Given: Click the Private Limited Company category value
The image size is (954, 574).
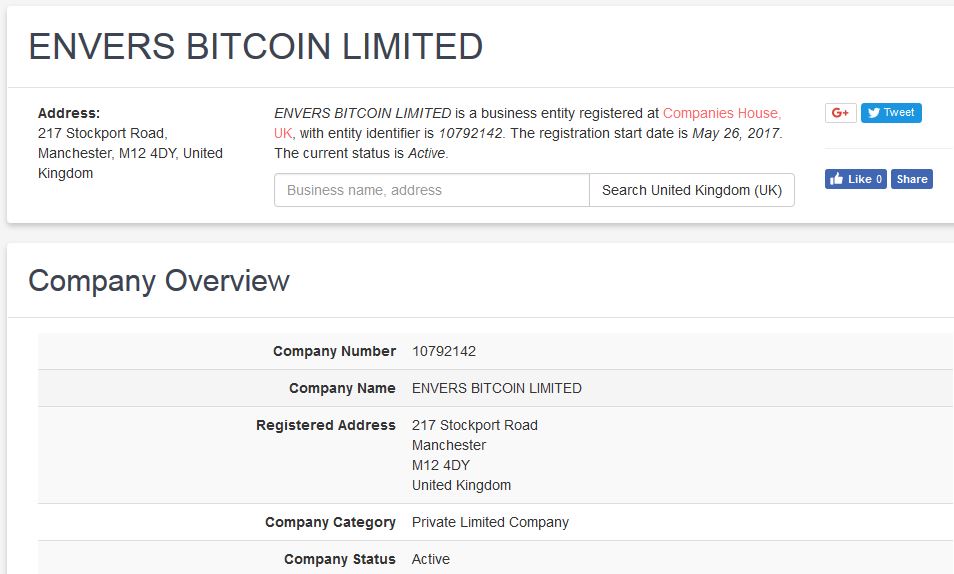Looking at the screenshot, I should coord(490,522).
